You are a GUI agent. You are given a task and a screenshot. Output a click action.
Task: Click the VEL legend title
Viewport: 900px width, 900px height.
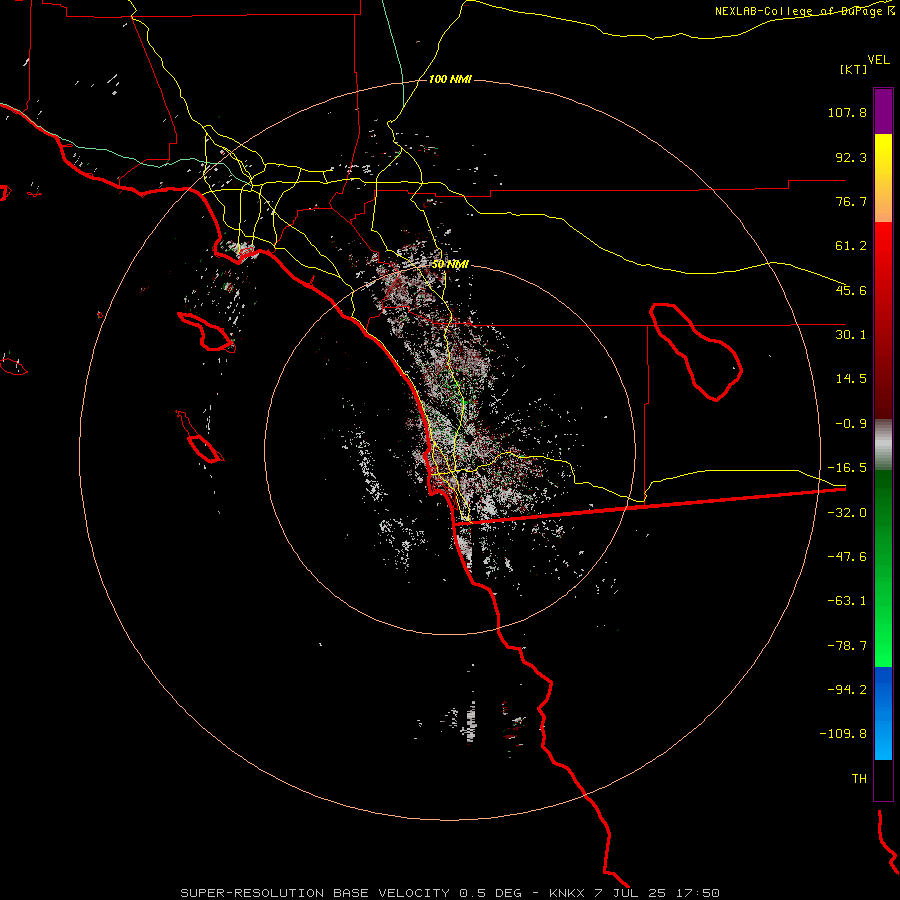pos(878,59)
